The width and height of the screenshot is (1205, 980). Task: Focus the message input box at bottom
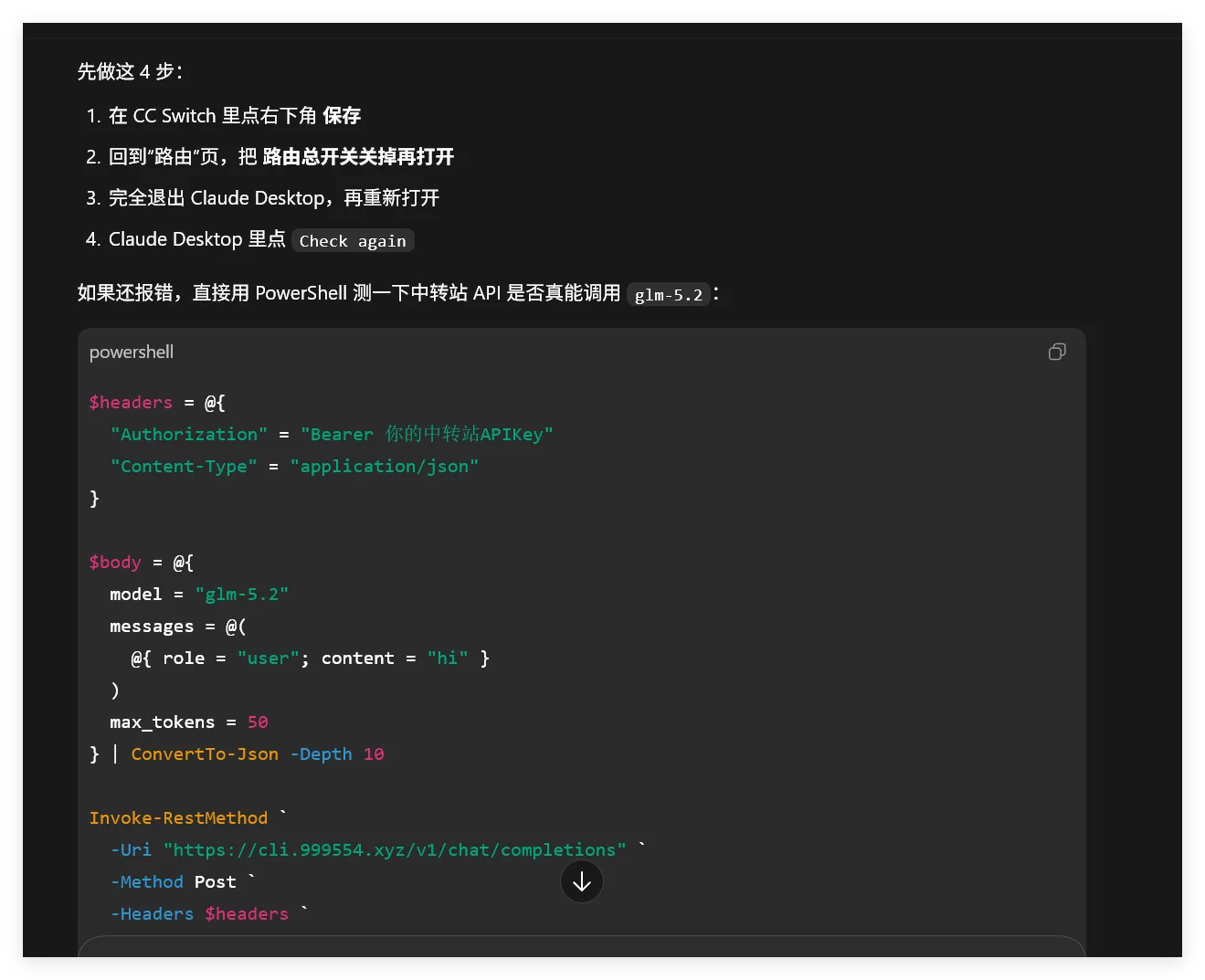[582, 947]
